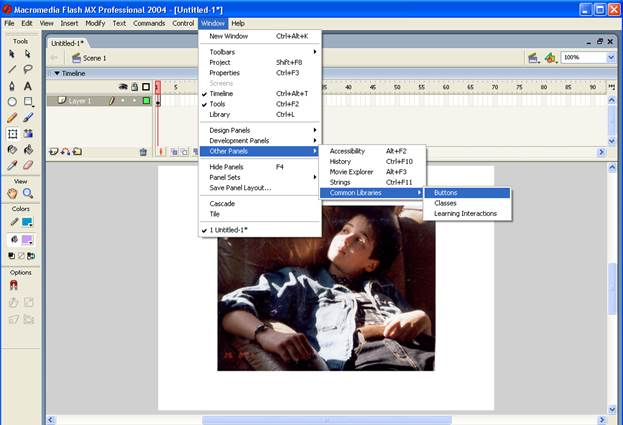Open the zoom percentage dropdown
Screen dimensions: 623x425
point(611,58)
